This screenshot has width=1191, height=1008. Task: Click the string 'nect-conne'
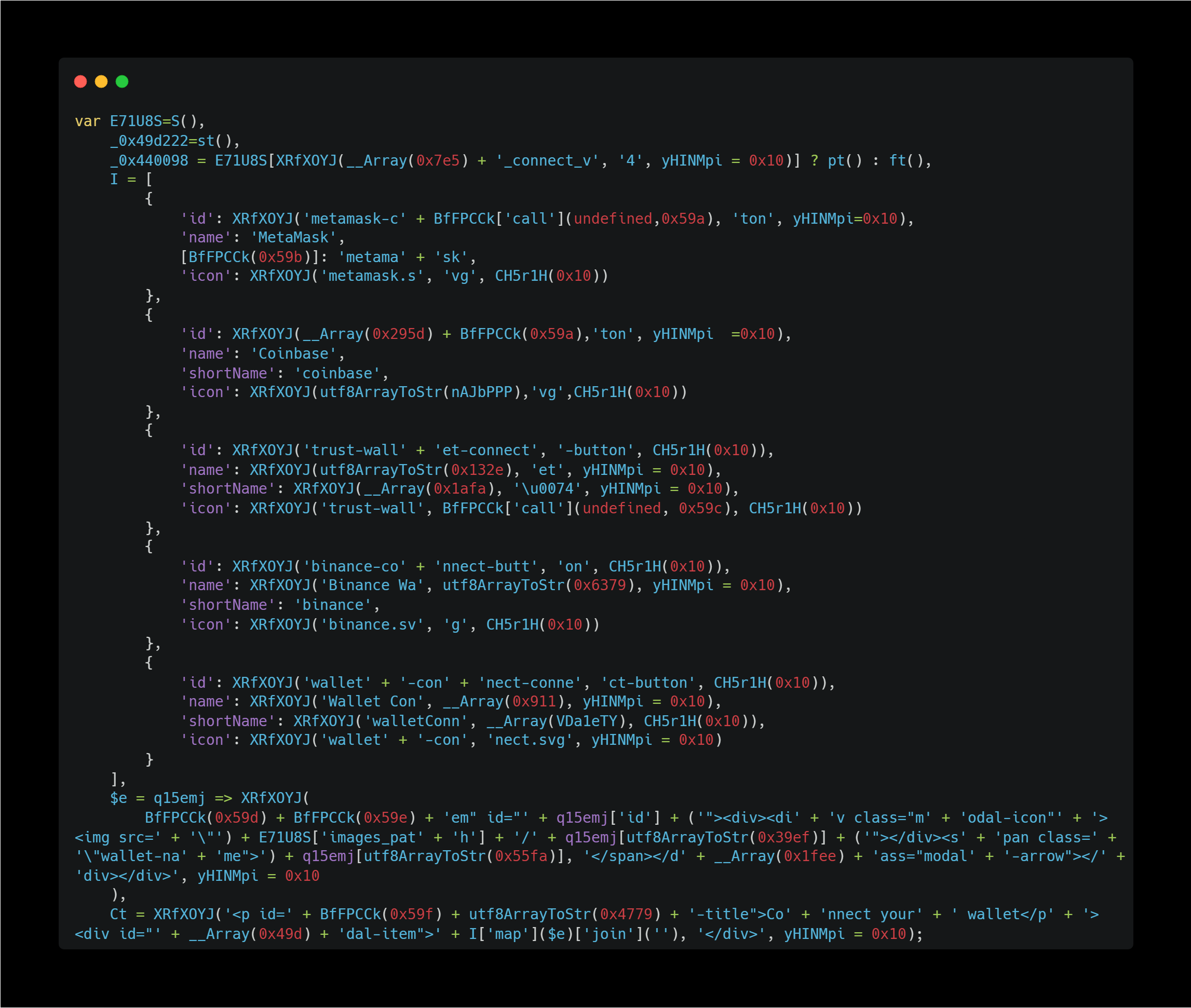(x=530, y=683)
